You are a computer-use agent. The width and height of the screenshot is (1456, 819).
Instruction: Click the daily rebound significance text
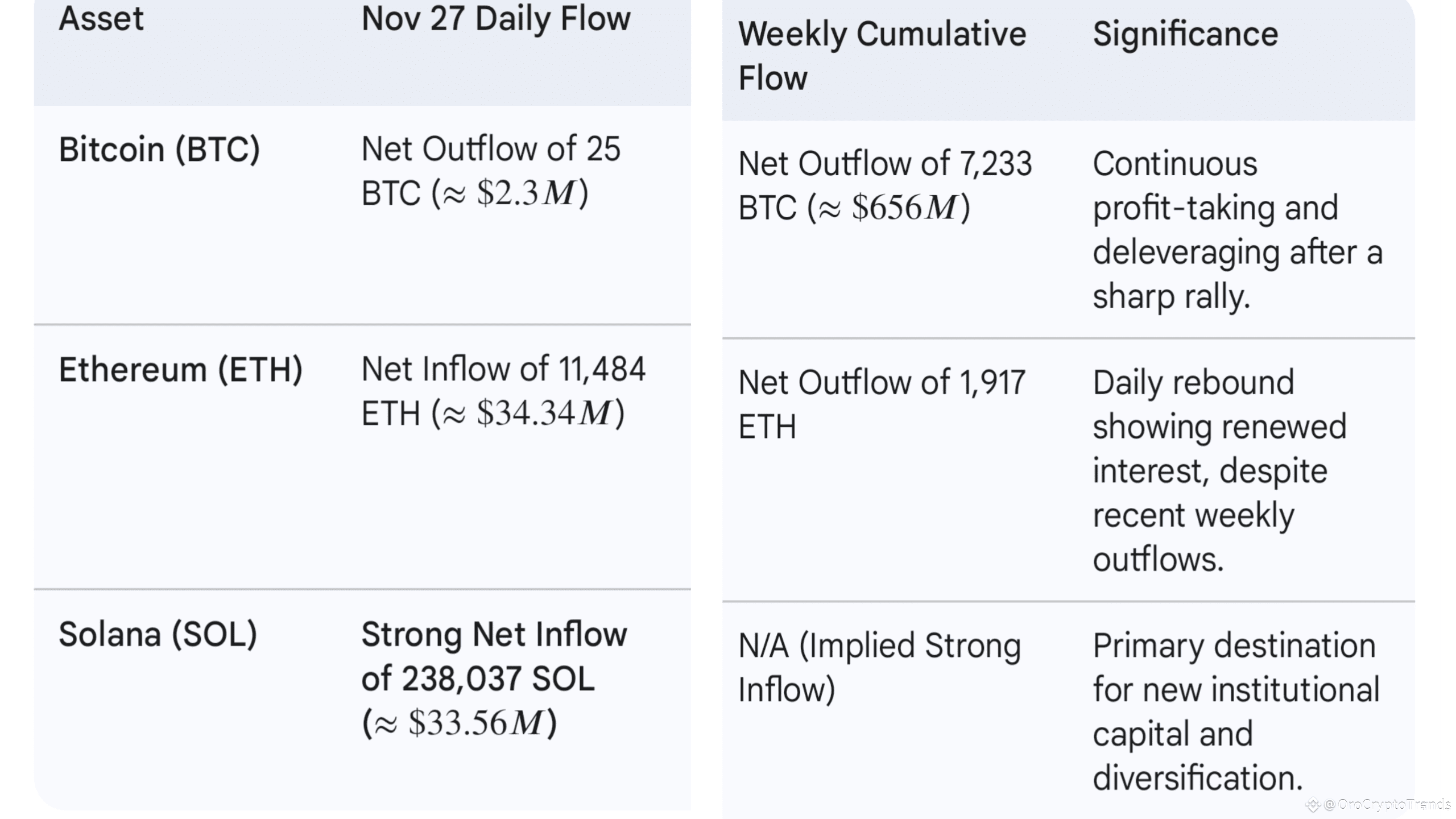click(1219, 471)
